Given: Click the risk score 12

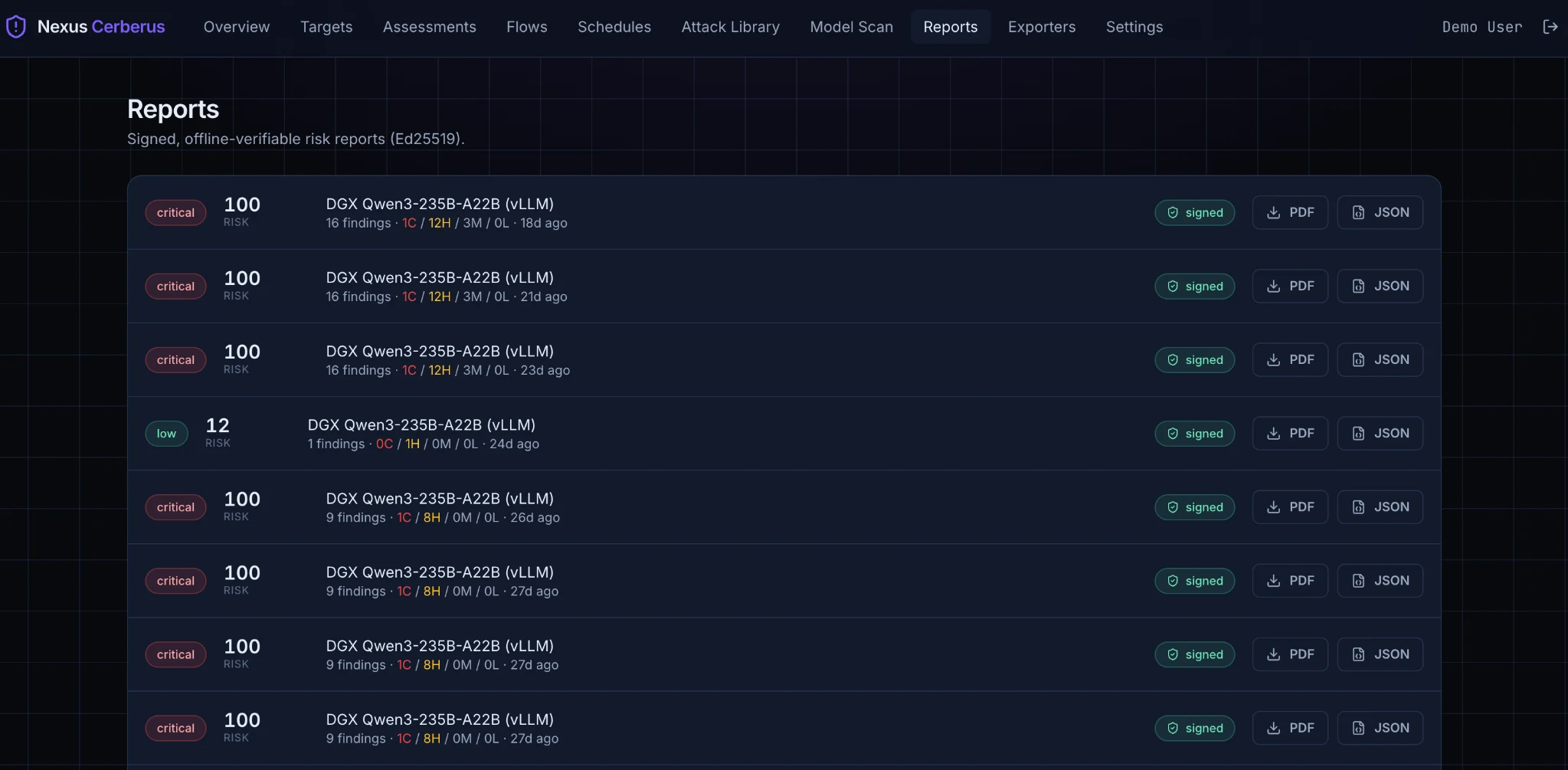Looking at the screenshot, I should [x=218, y=425].
